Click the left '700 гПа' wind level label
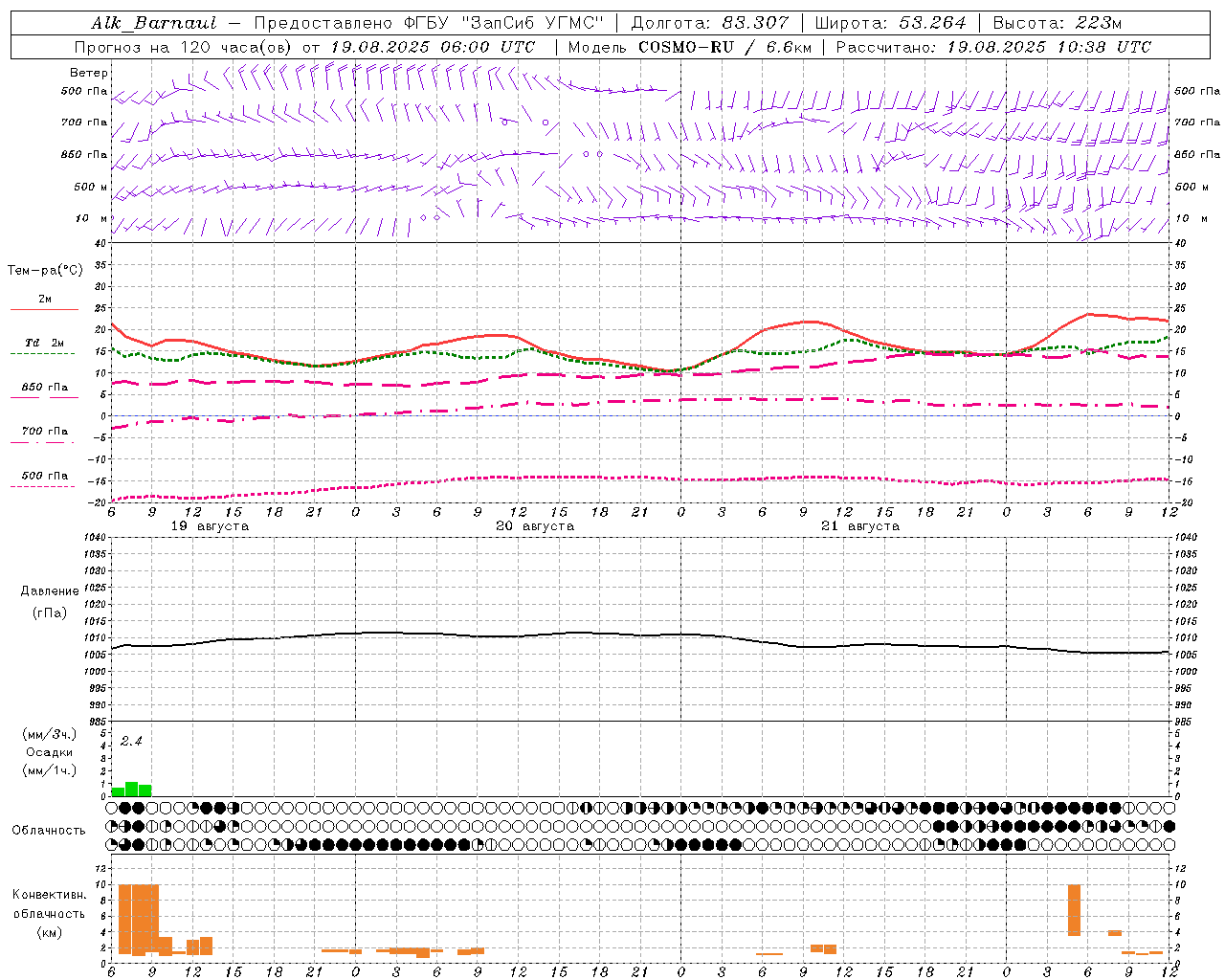Screen dimensions: 1225x980 84,122
